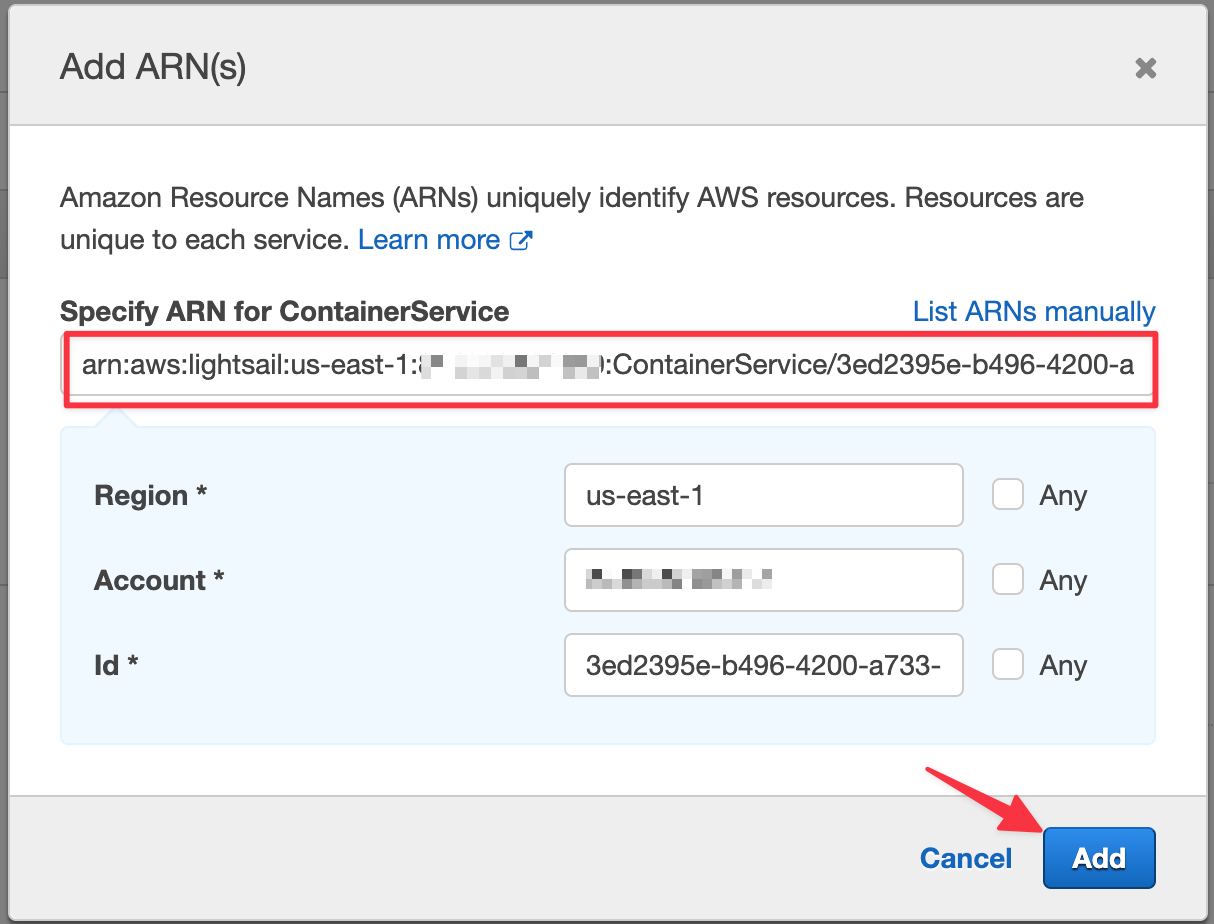1214x924 pixels.
Task: Click the Region * label
Action: 150,496
